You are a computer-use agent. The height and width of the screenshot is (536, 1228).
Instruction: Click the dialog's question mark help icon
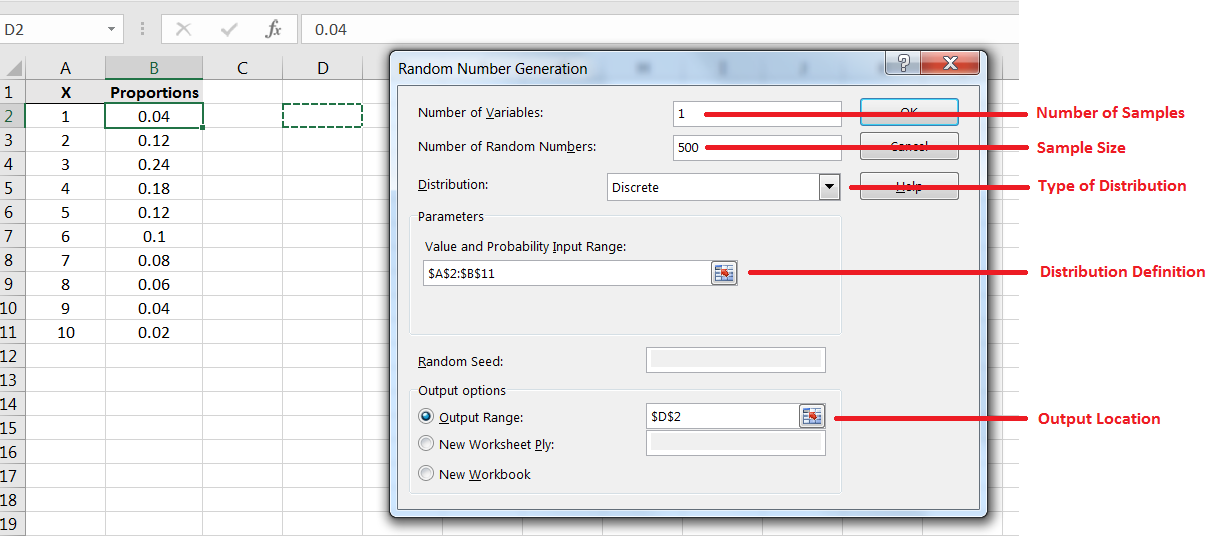(903, 65)
